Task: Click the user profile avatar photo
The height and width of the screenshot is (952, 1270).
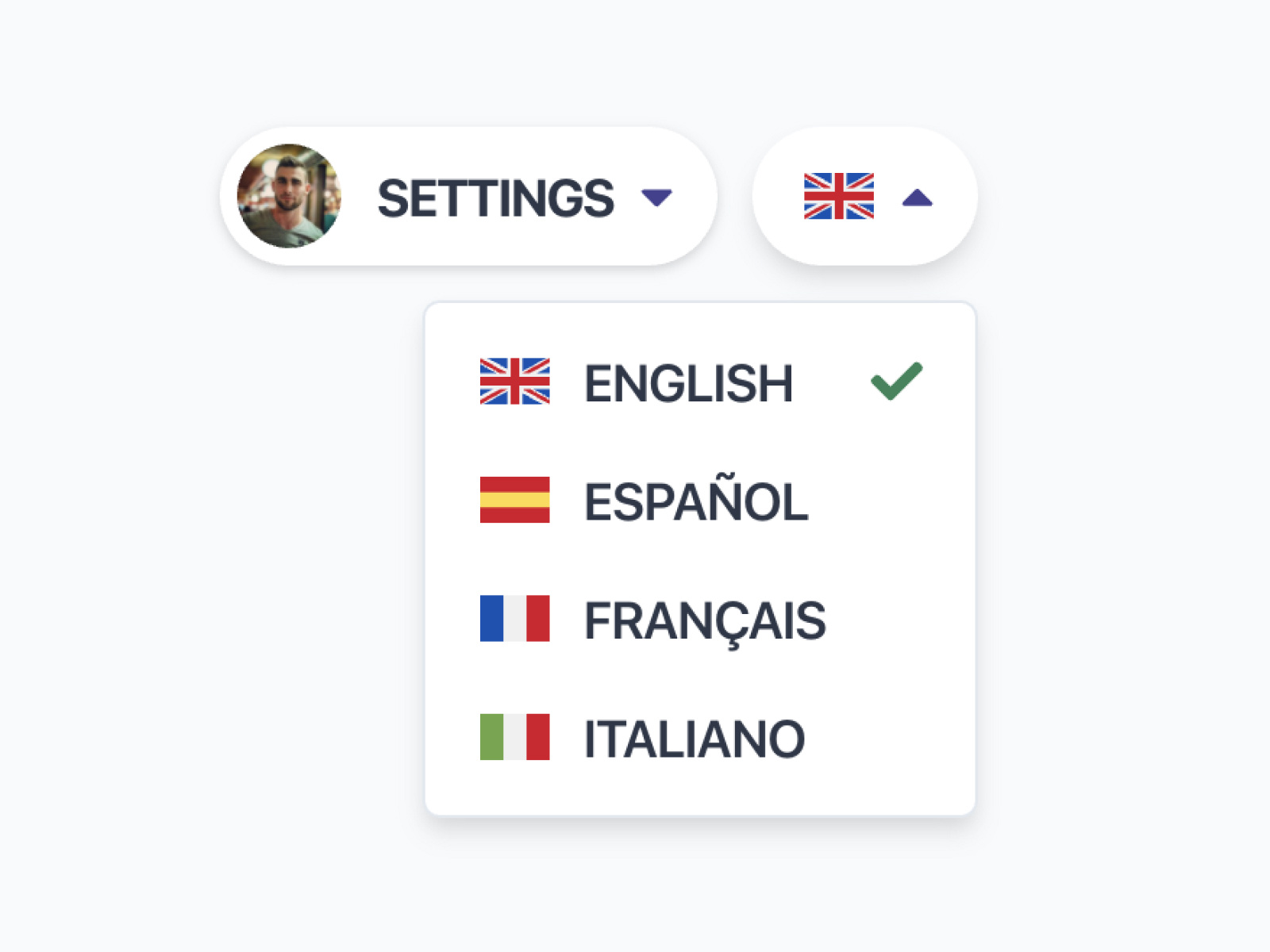Action: [289, 196]
